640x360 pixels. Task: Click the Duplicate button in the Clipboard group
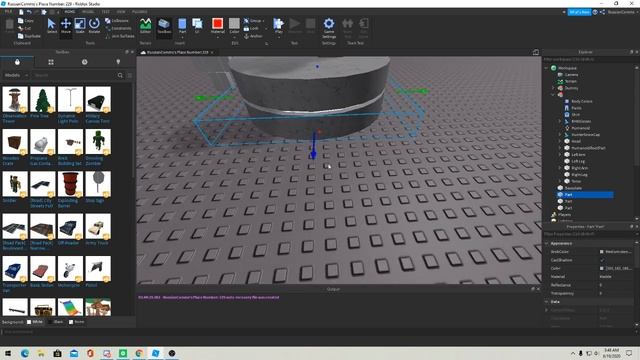click(29, 36)
